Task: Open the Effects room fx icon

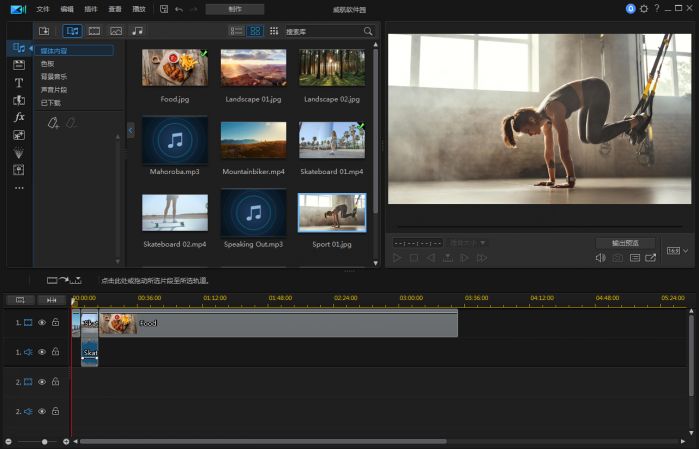Action: point(18,117)
